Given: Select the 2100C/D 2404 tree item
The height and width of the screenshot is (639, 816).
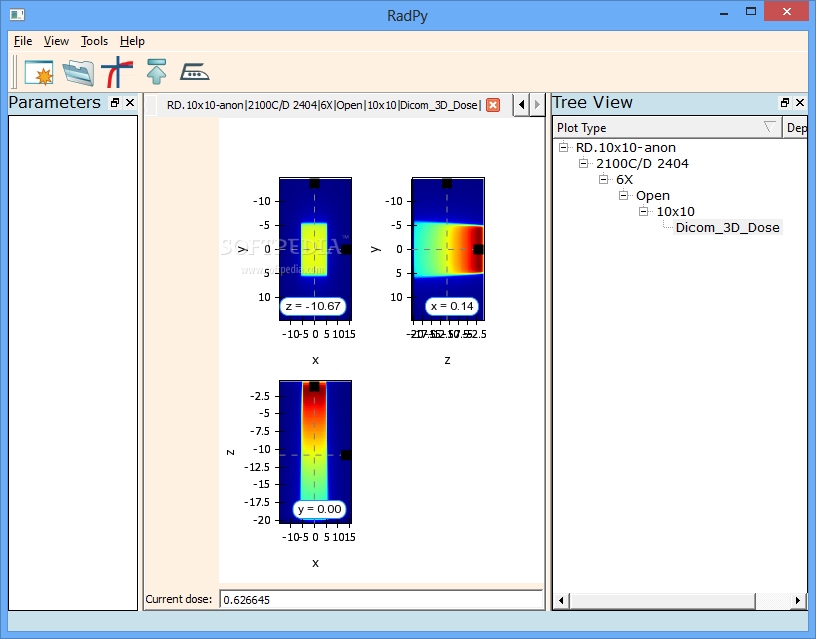Looking at the screenshot, I should [642, 163].
